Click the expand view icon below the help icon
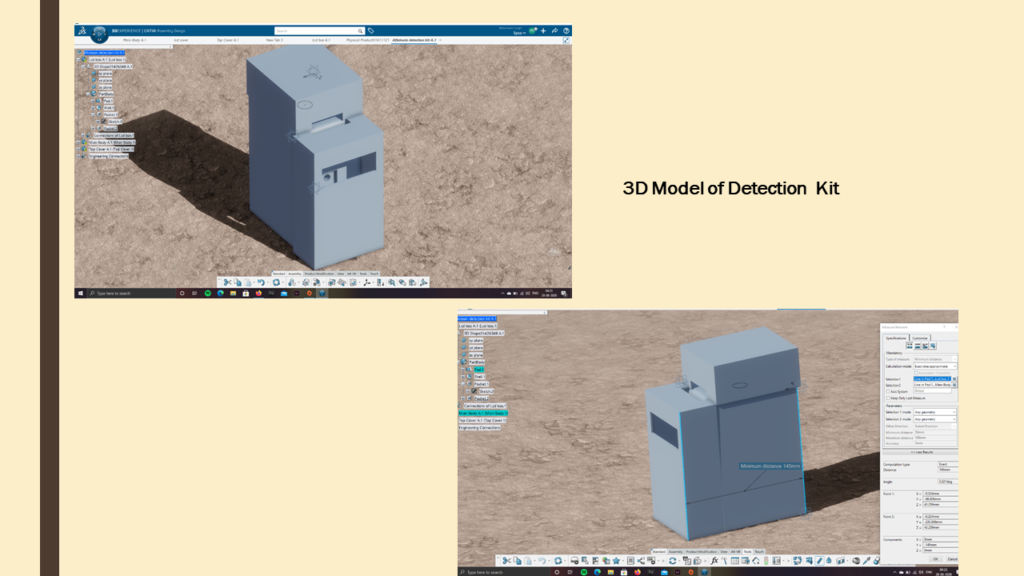The width and height of the screenshot is (1024, 576). [x=566, y=40]
